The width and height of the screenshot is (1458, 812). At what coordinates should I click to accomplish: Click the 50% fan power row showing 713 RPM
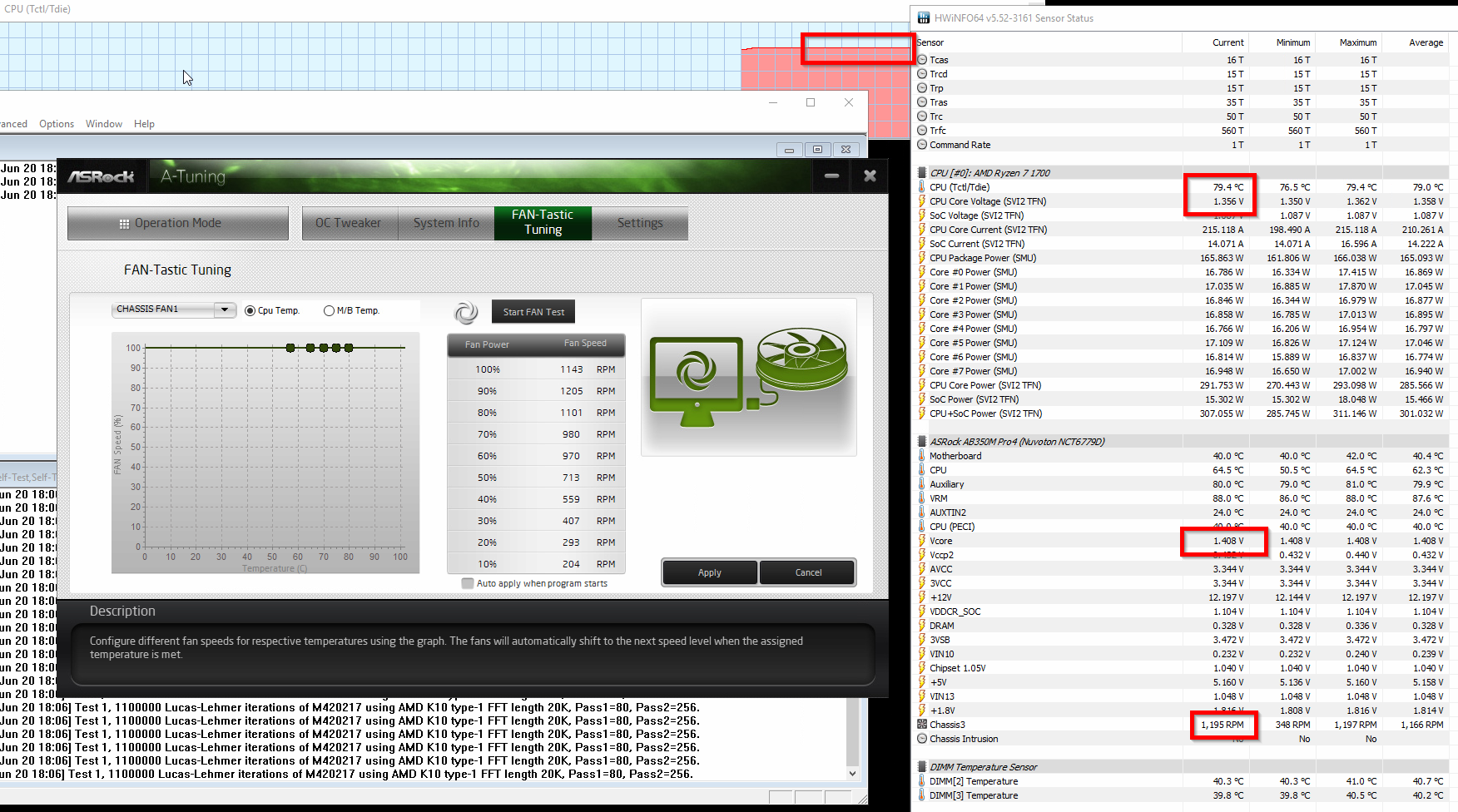click(x=536, y=478)
